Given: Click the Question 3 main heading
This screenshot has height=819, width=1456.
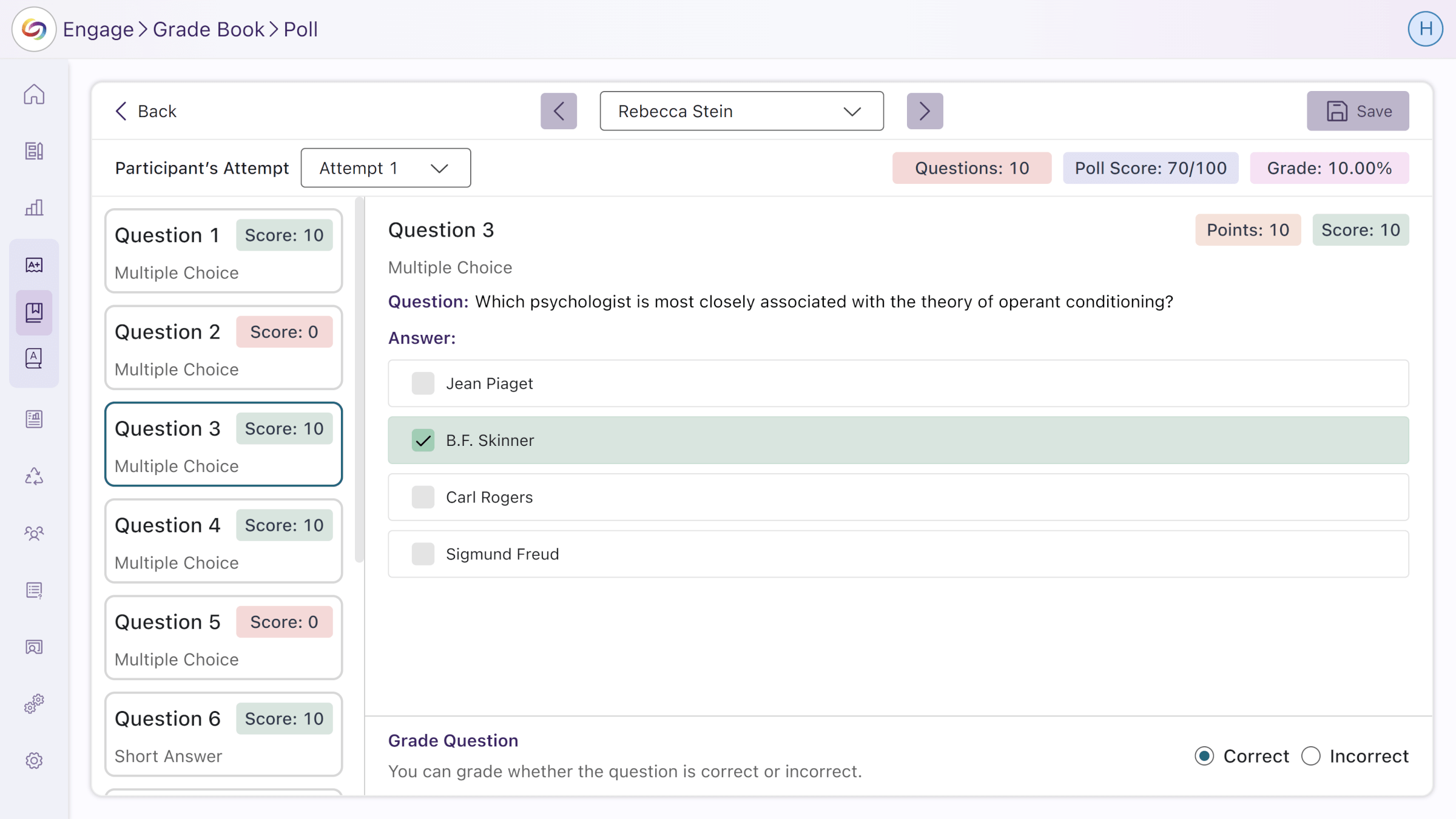Looking at the screenshot, I should click(x=441, y=230).
